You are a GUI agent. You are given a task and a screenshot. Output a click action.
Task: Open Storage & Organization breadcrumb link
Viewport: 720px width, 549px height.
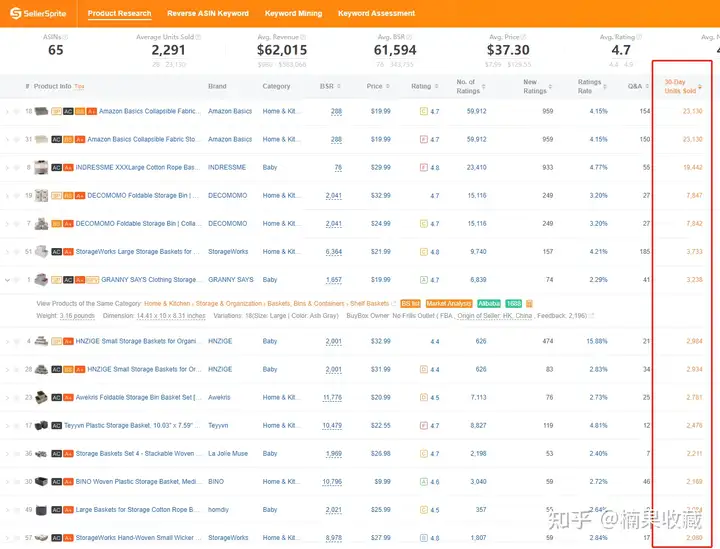(229, 303)
